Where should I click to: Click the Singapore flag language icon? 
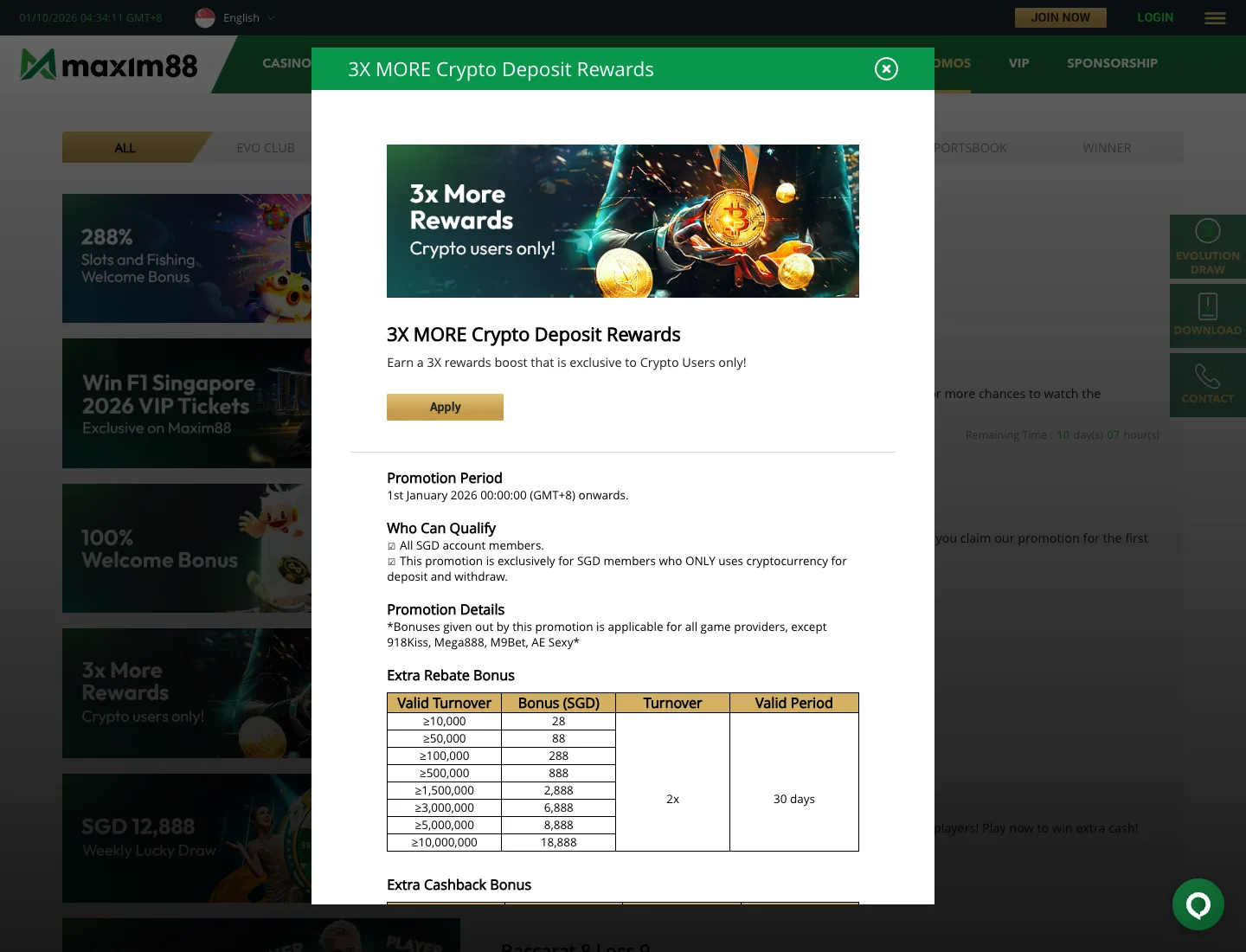[x=205, y=17]
